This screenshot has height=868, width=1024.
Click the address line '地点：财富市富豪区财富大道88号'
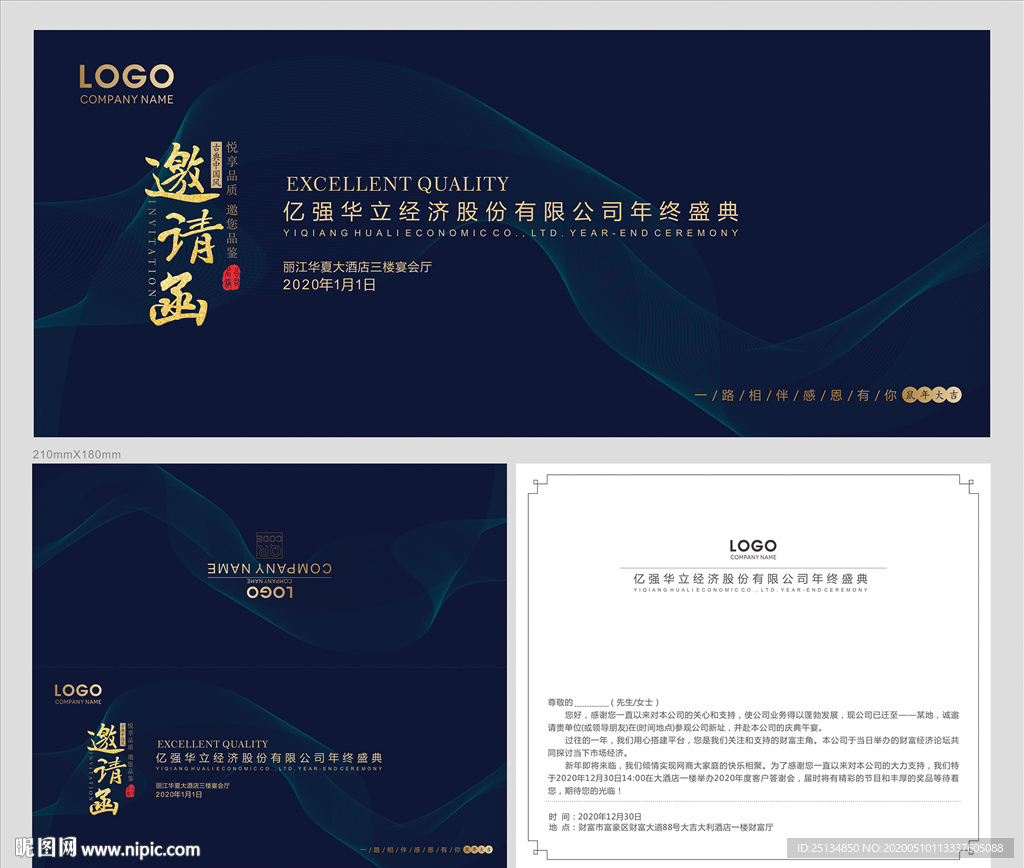coord(660,828)
